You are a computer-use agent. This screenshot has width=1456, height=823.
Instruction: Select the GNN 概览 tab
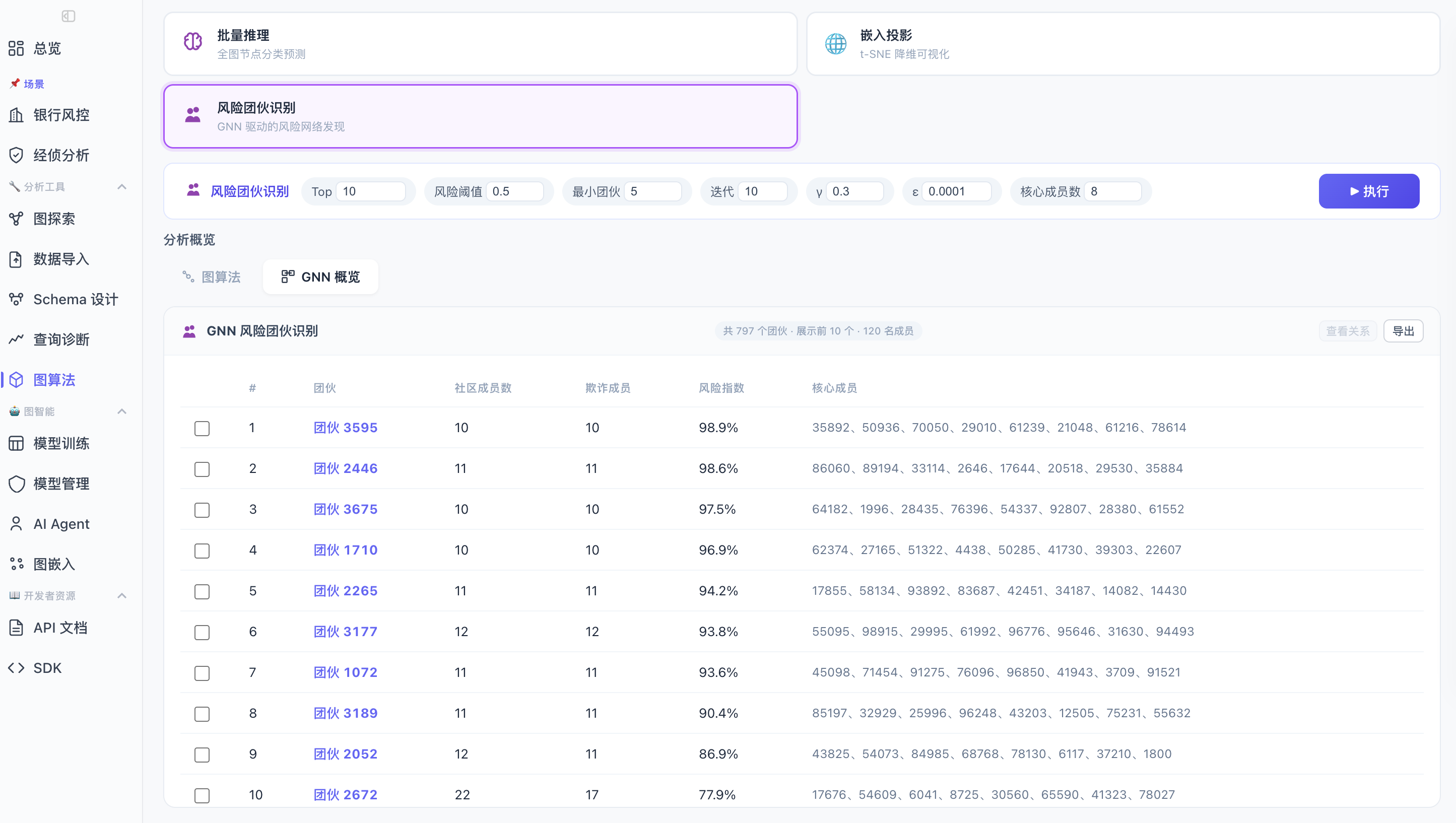click(320, 277)
